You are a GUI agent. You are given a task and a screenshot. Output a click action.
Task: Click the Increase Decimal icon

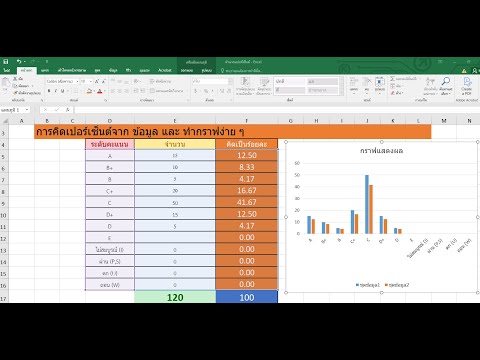222,91
